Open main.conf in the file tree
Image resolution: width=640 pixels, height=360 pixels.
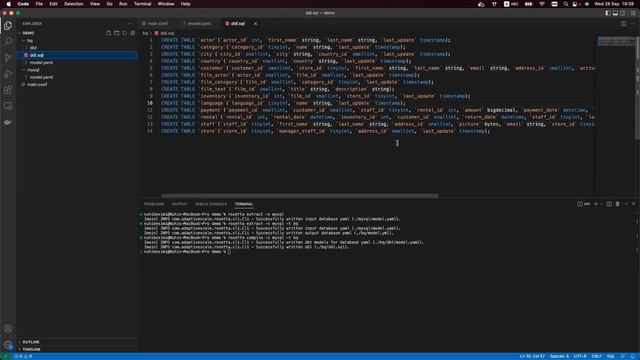pos(77,84)
